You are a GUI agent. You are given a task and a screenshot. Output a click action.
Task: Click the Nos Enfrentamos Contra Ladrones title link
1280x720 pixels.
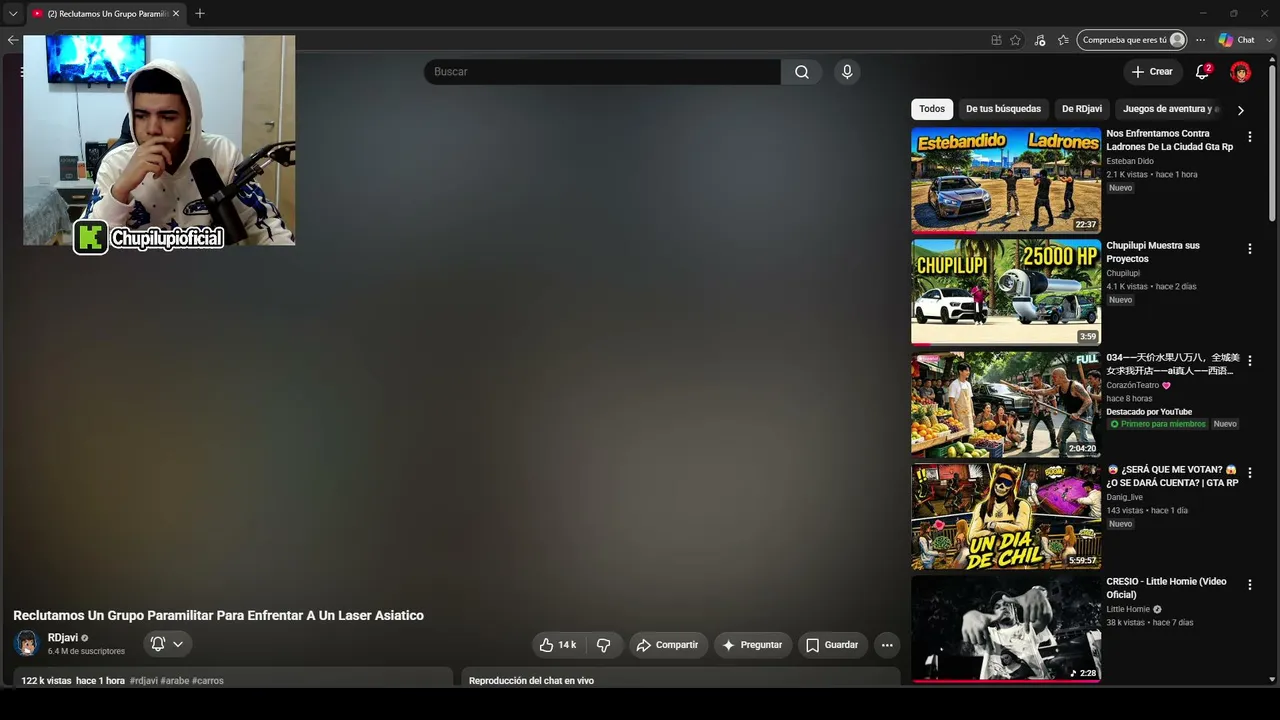click(x=1170, y=140)
